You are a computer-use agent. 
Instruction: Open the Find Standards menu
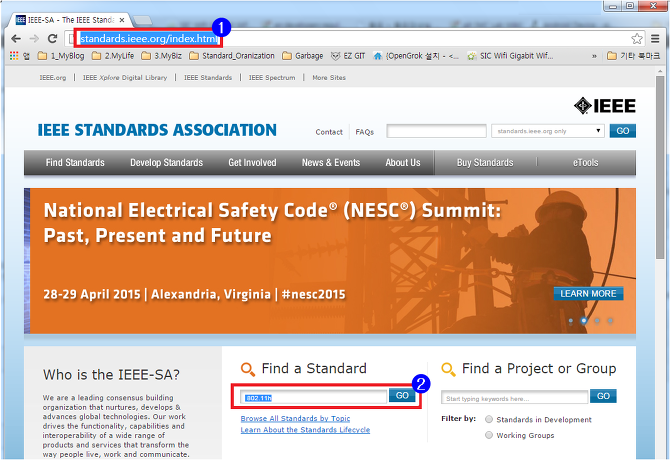(75, 163)
